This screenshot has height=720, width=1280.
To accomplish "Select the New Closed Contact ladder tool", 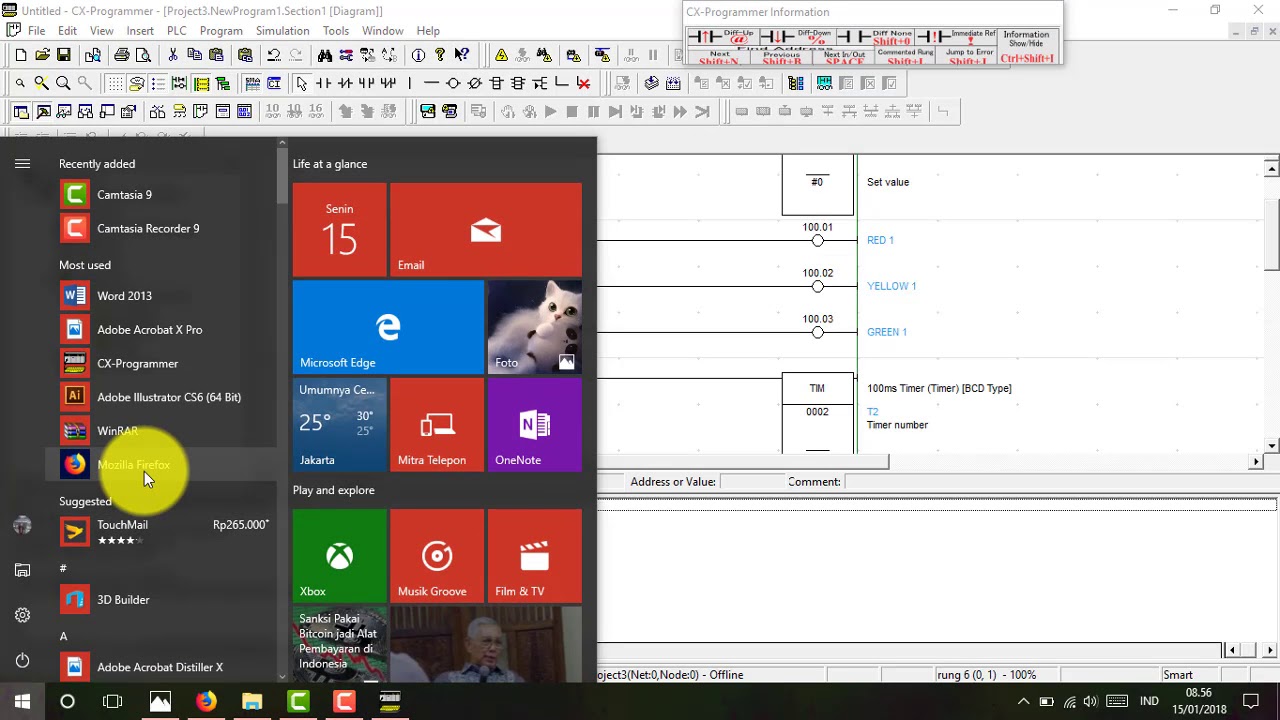I will [345, 84].
